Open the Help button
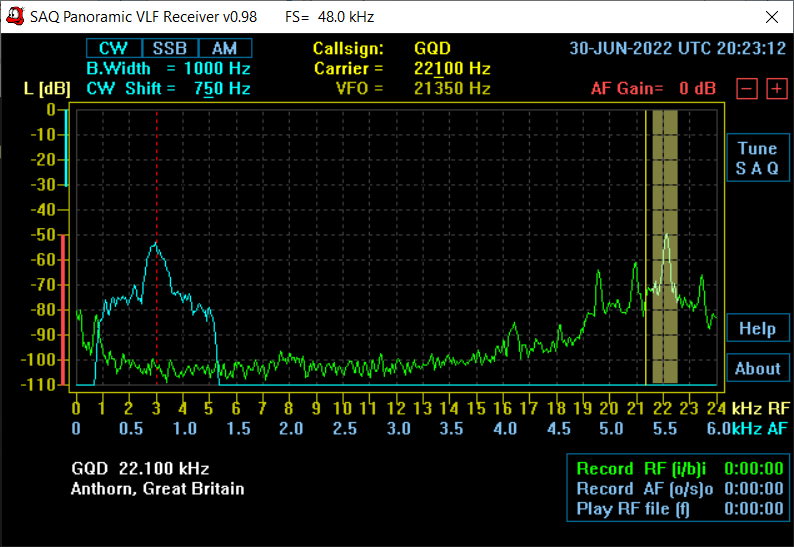This screenshot has height=547, width=794. [757, 328]
